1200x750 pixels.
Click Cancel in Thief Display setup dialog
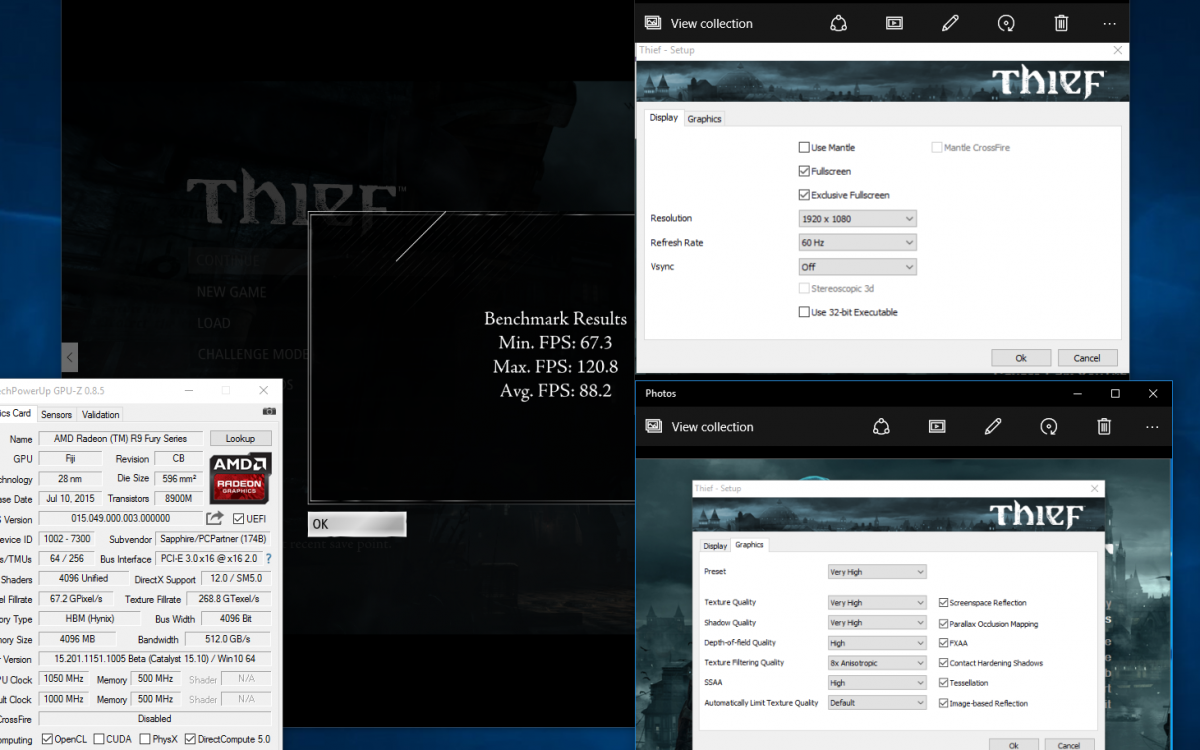click(1087, 357)
